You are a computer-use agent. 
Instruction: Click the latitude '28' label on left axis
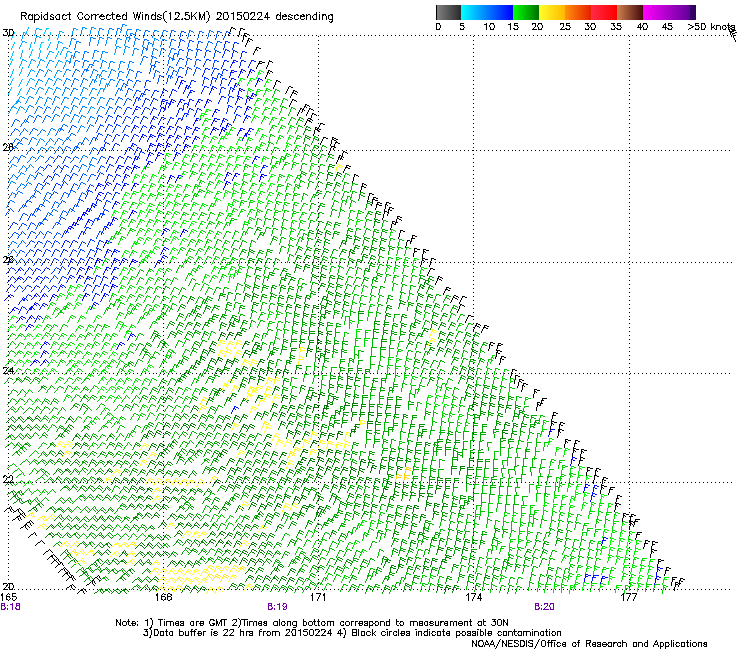8,147
